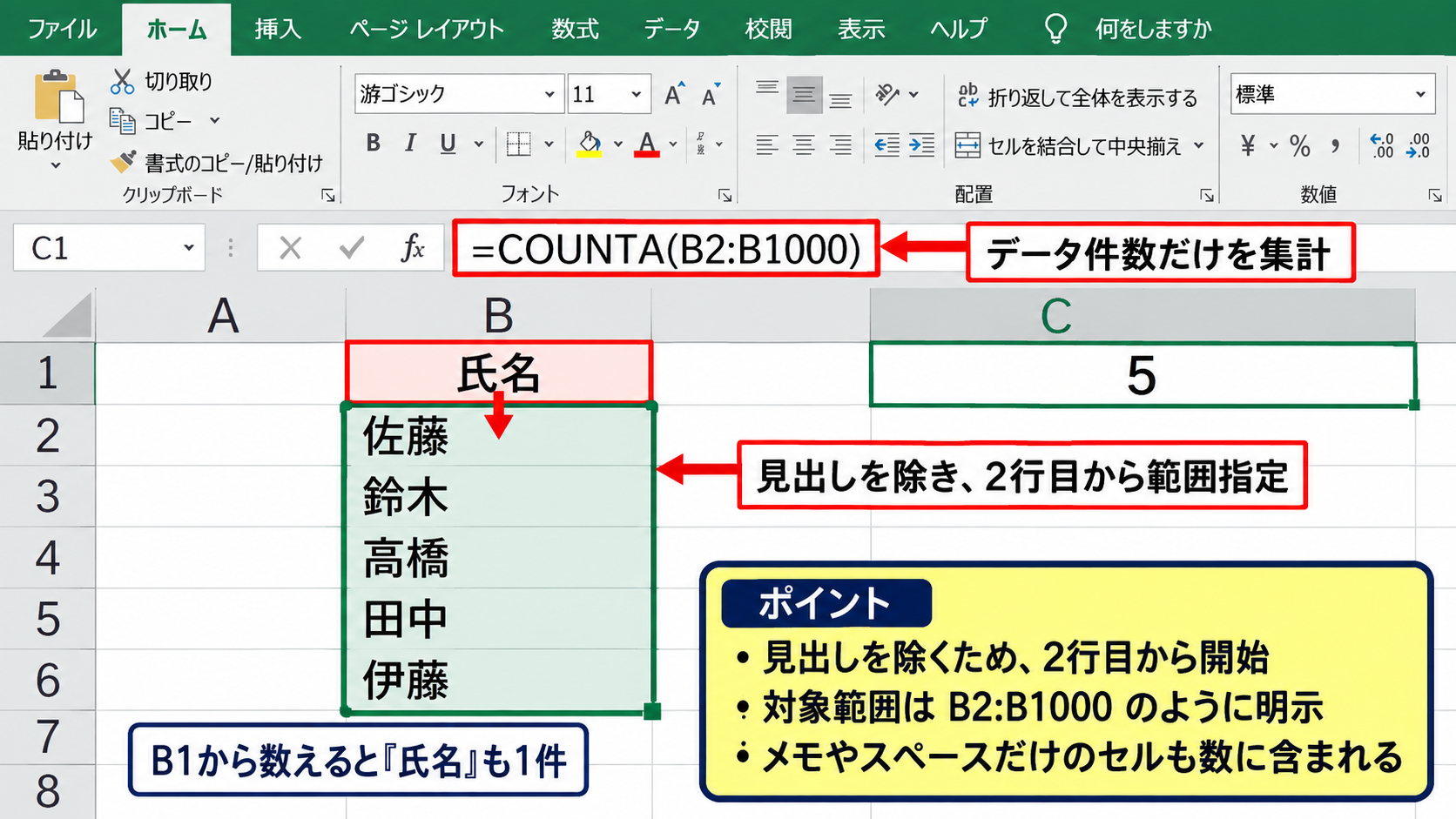Decrease indent
The image size is (1456, 819).
point(886,144)
